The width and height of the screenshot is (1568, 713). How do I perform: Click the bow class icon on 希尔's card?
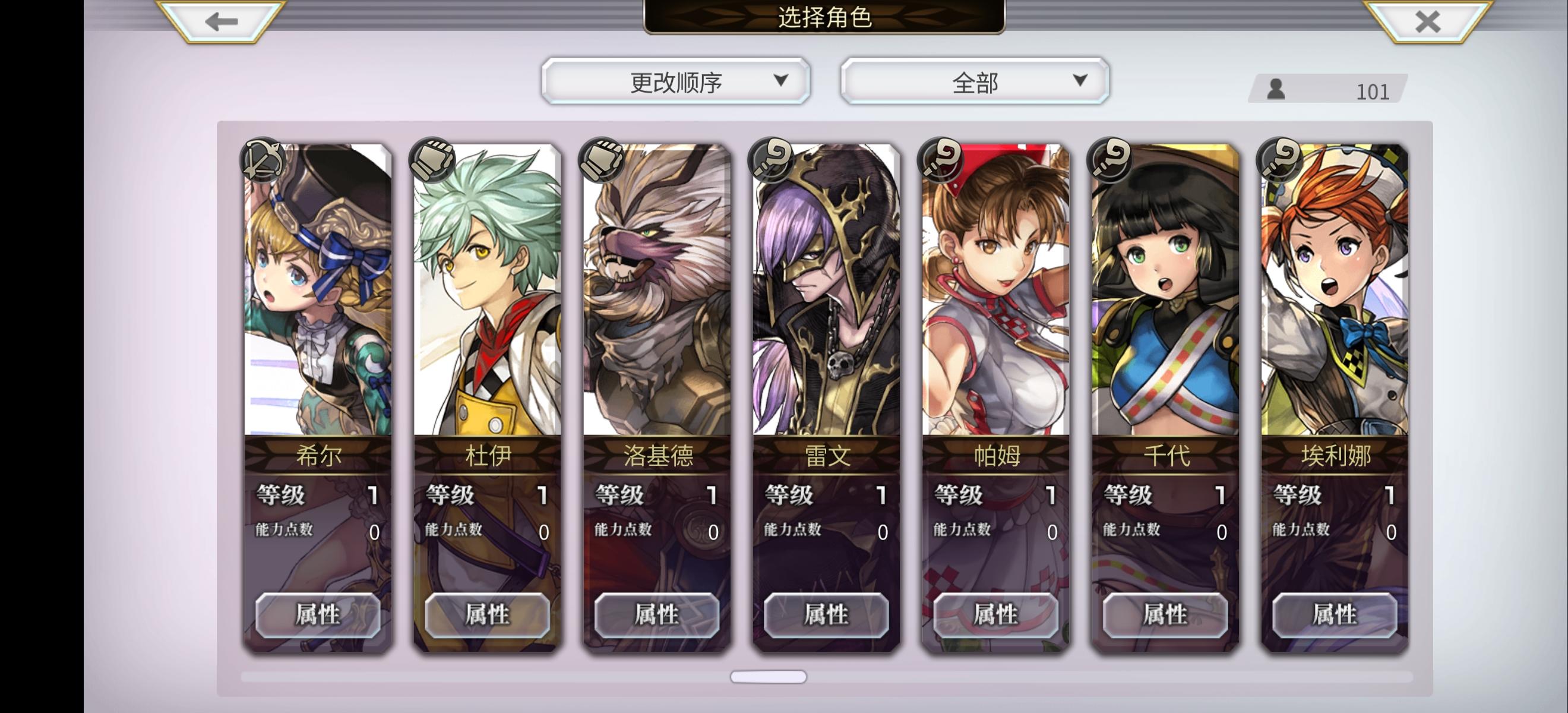coord(263,159)
